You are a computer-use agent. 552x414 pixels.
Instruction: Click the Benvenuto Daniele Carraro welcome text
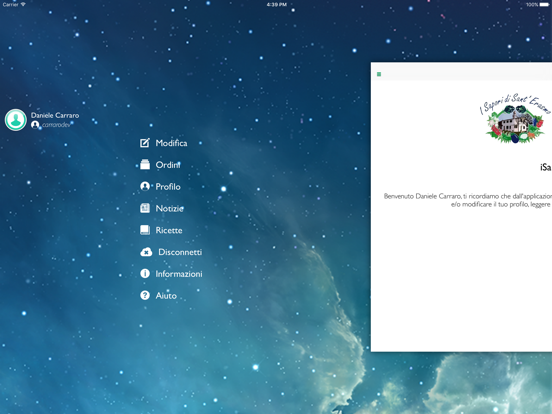coord(468,200)
